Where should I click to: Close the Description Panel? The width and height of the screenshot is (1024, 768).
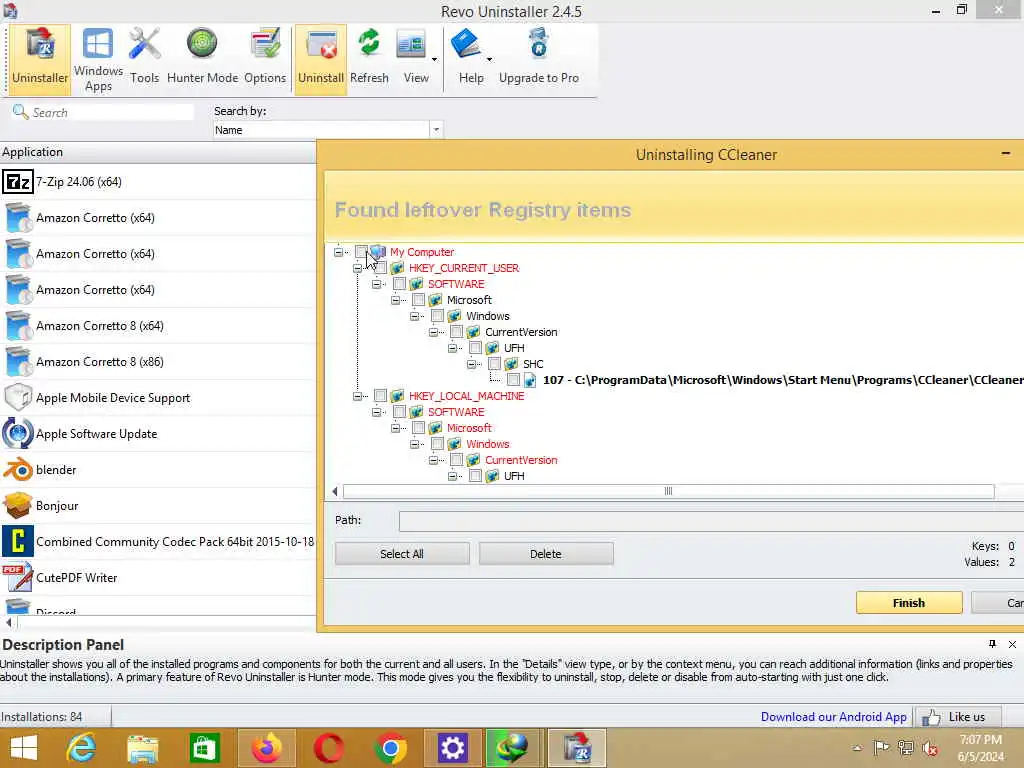1012,645
